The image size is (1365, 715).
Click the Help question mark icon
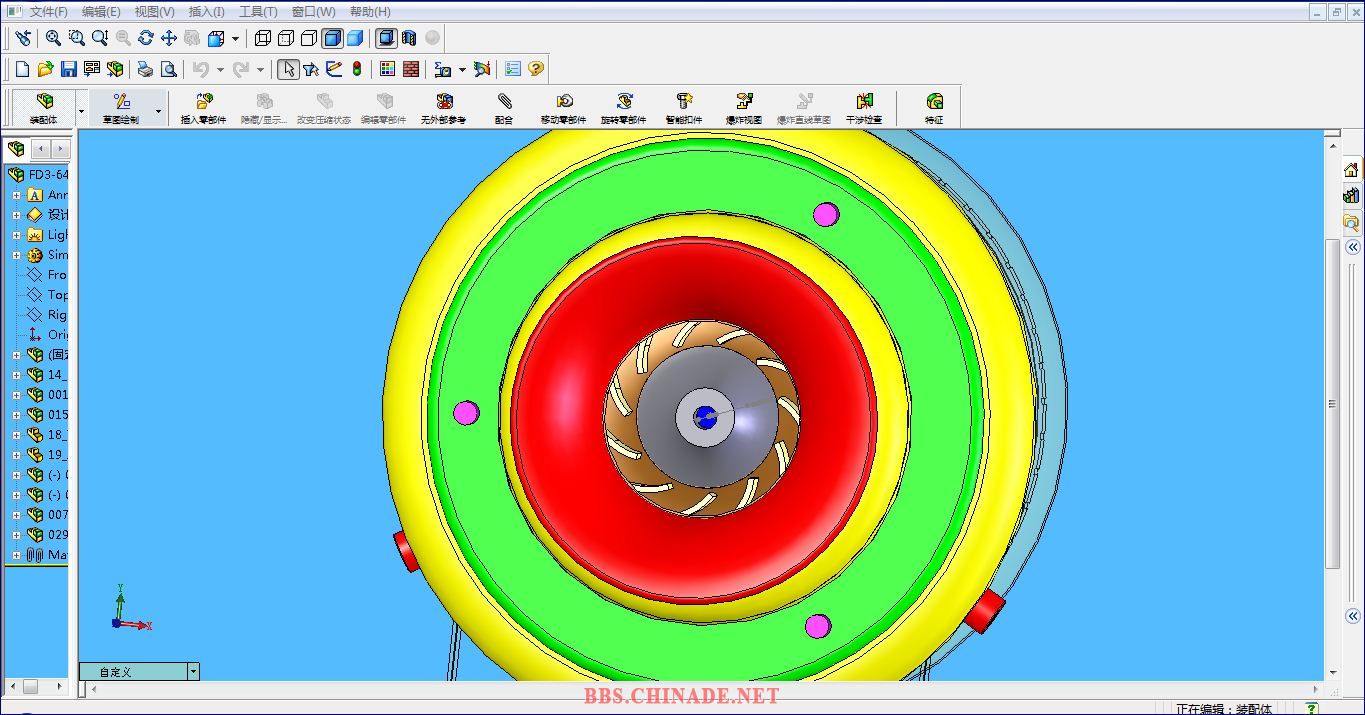coord(536,69)
